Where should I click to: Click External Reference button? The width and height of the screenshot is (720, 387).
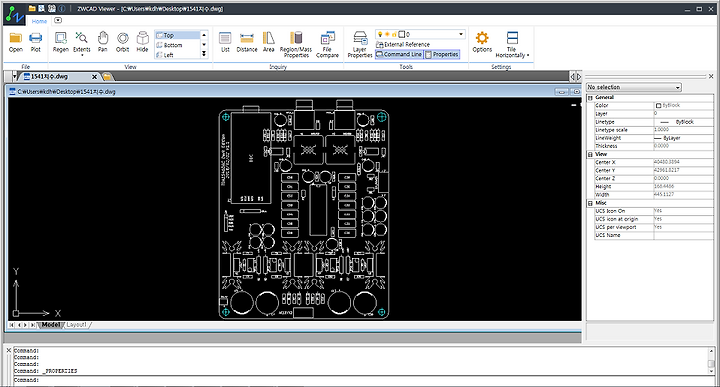pyautogui.click(x=403, y=45)
